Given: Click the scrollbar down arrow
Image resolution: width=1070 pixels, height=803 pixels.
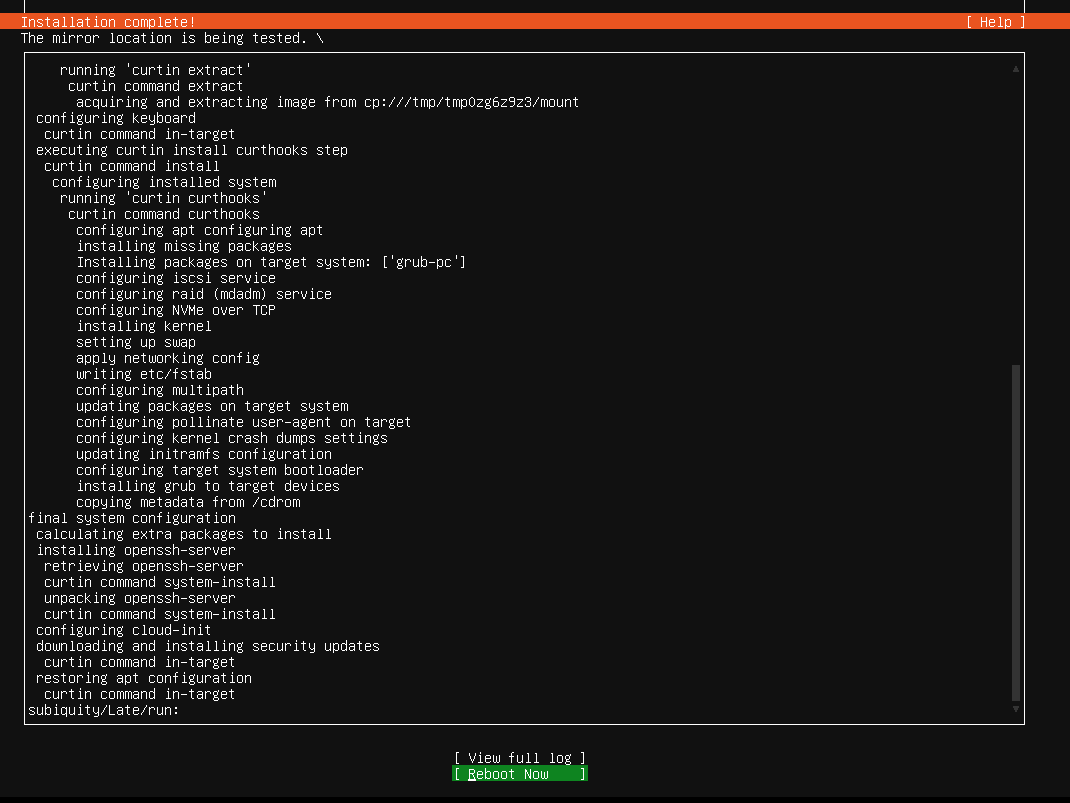Looking at the screenshot, I should click(1015, 709).
